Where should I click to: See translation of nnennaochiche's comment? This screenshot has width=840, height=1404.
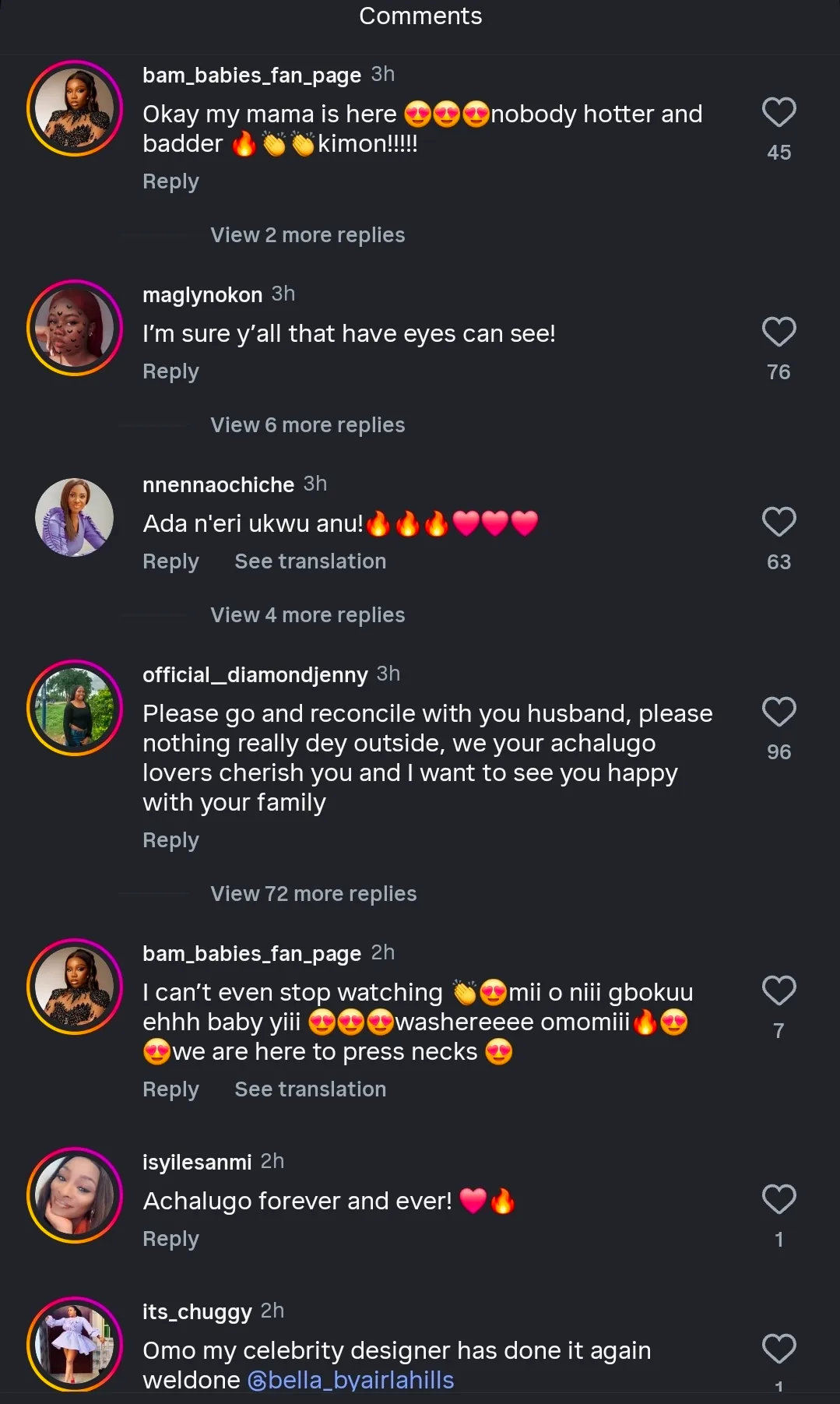[x=310, y=562]
